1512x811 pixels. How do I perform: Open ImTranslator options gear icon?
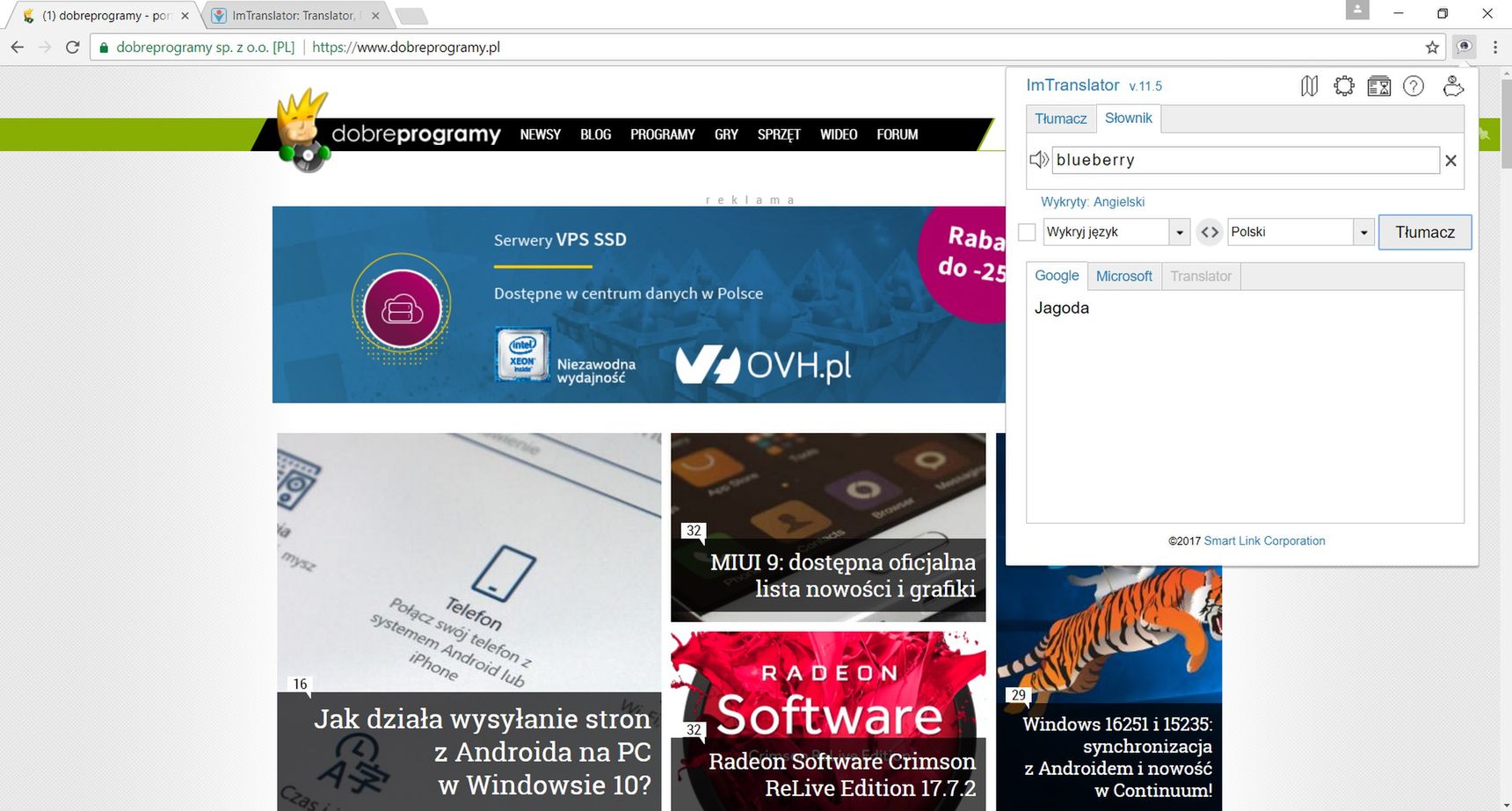(x=1344, y=86)
